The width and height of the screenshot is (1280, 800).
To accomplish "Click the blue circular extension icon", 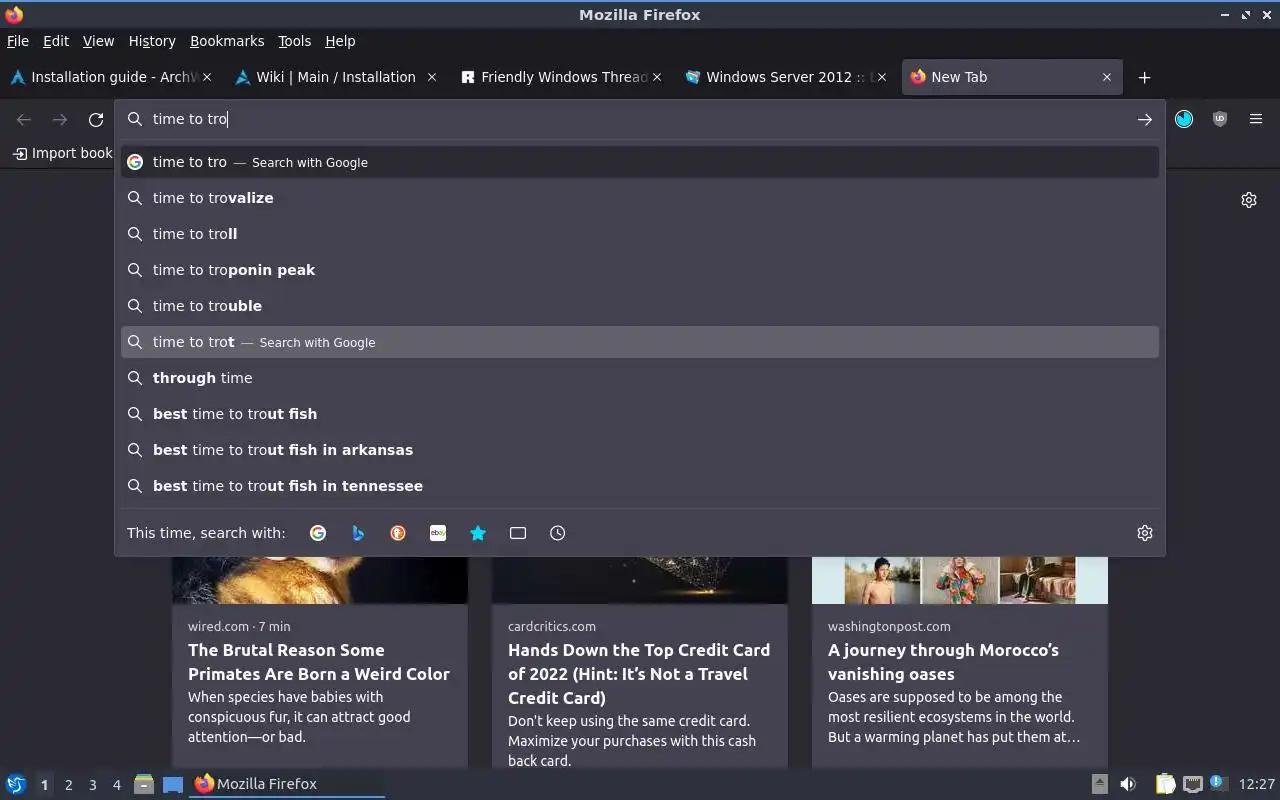I will pyautogui.click(x=1184, y=119).
